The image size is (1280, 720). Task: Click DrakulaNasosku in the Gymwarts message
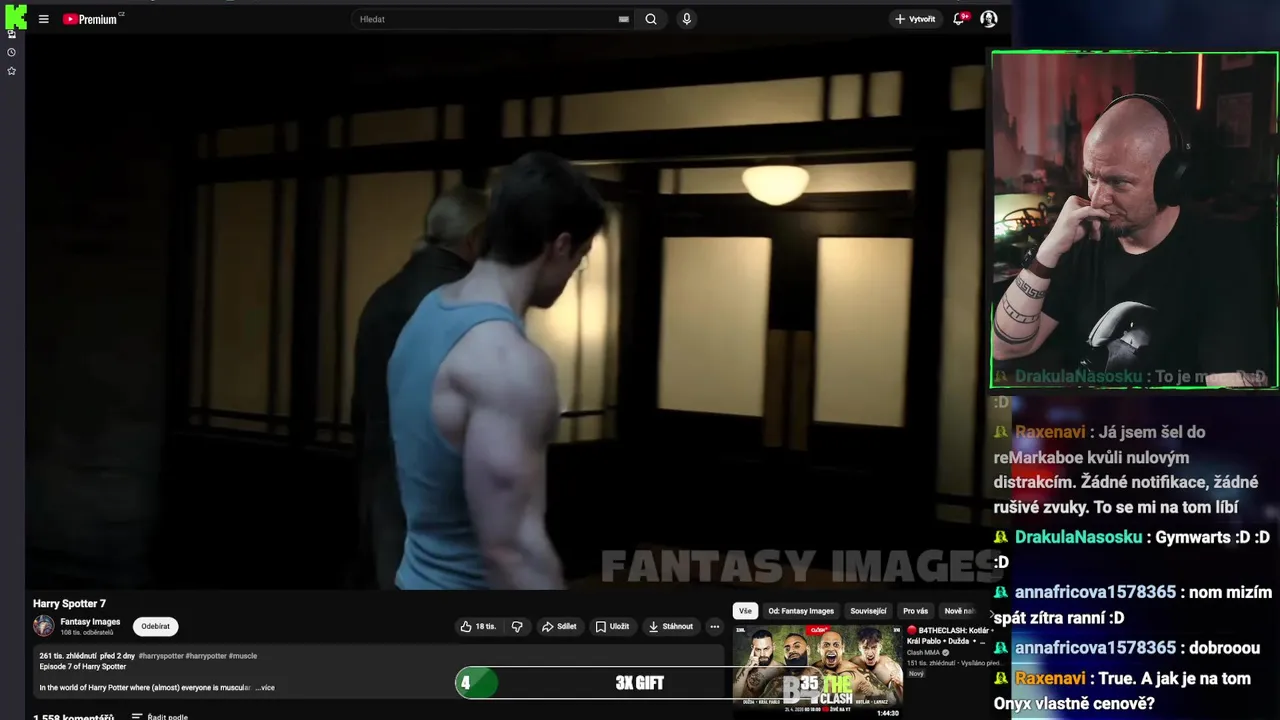click(1078, 538)
